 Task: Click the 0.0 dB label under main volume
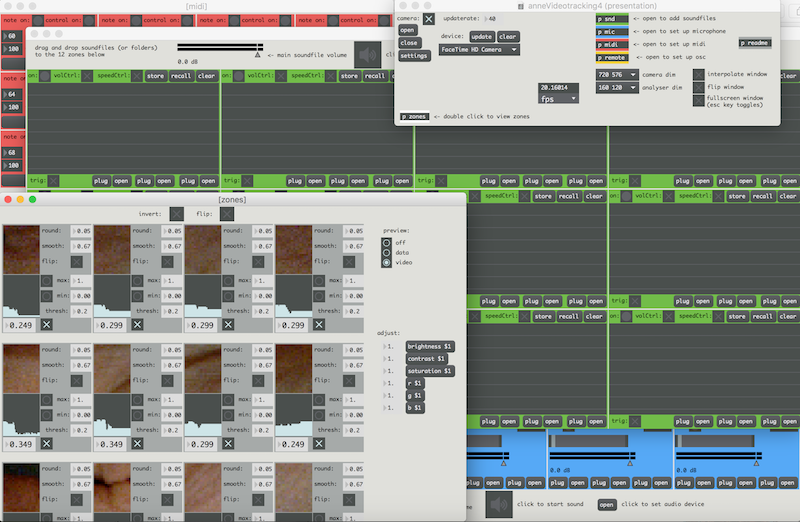pos(187,61)
